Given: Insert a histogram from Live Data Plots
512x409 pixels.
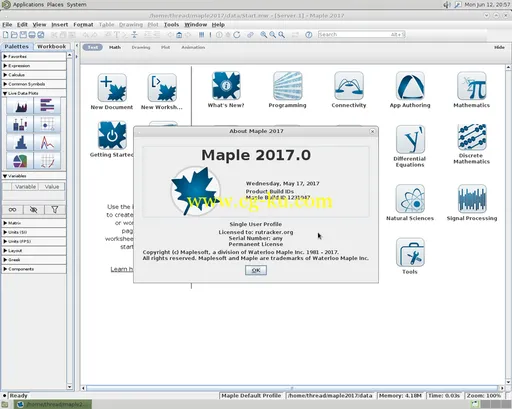Looking at the screenshot, I should point(20,143).
